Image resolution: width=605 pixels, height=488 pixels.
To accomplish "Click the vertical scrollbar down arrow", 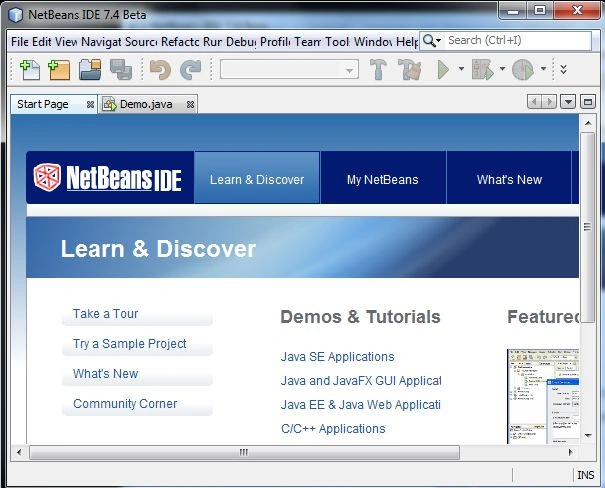I will 588,436.
